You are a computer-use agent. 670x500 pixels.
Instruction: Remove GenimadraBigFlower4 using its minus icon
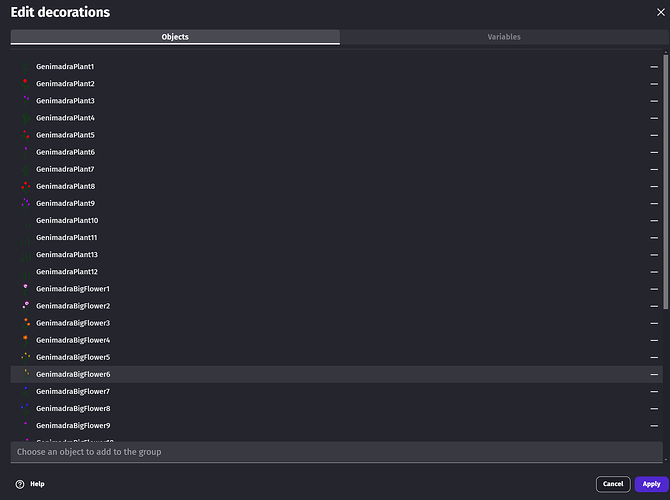point(654,340)
